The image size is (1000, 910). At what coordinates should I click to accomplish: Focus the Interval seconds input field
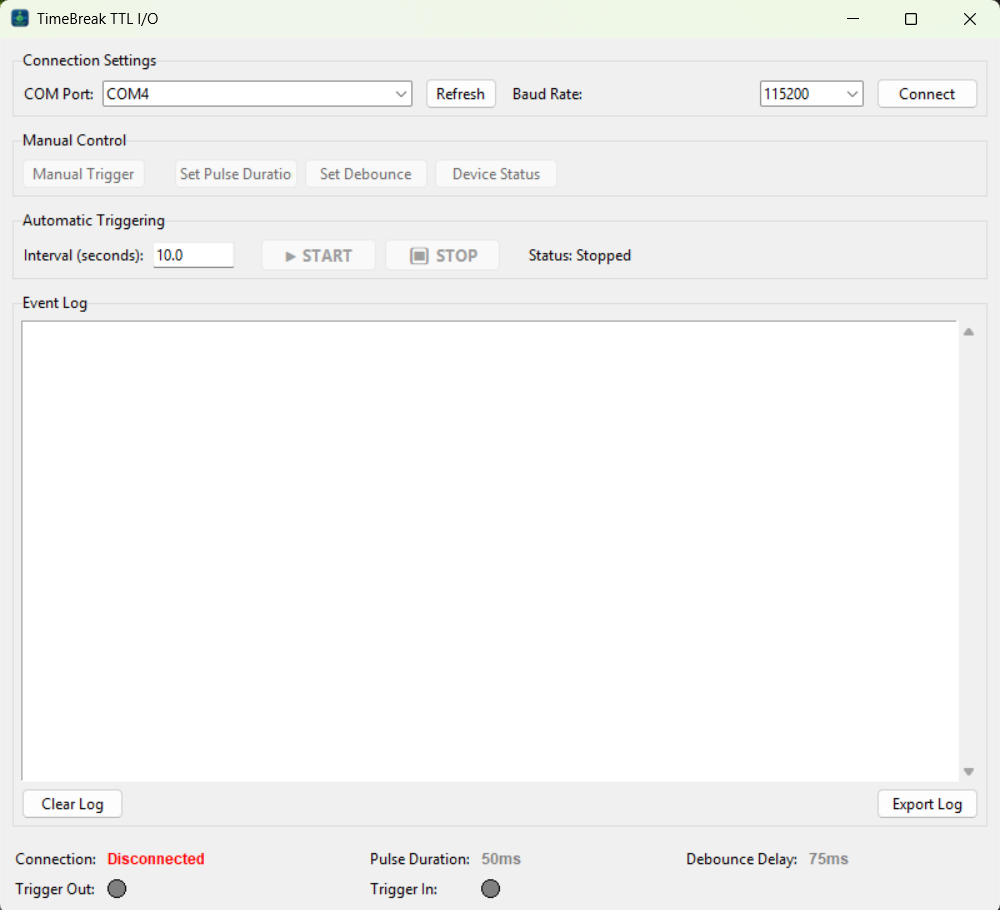point(193,256)
